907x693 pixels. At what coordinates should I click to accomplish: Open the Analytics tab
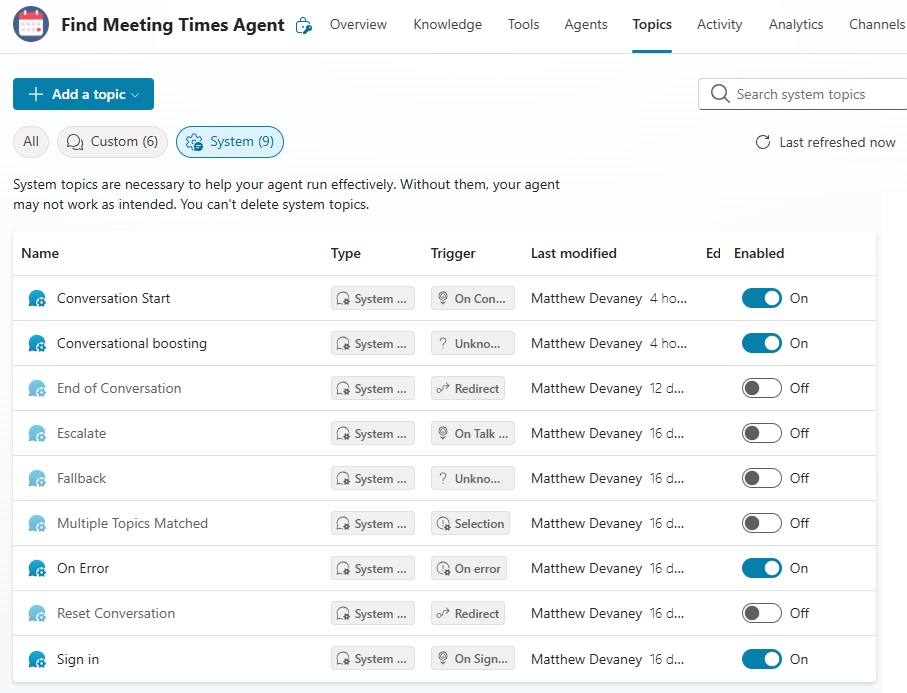point(795,24)
